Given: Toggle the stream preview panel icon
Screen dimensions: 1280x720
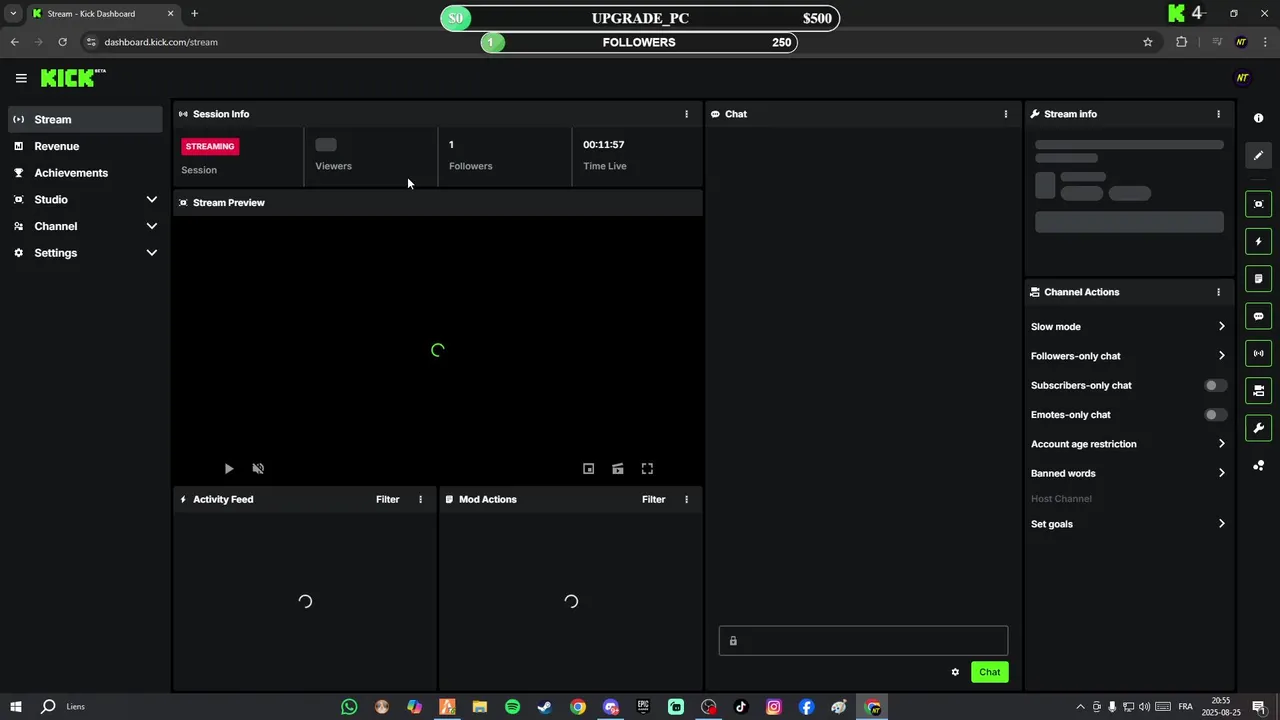Looking at the screenshot, I should [1258, 204].
